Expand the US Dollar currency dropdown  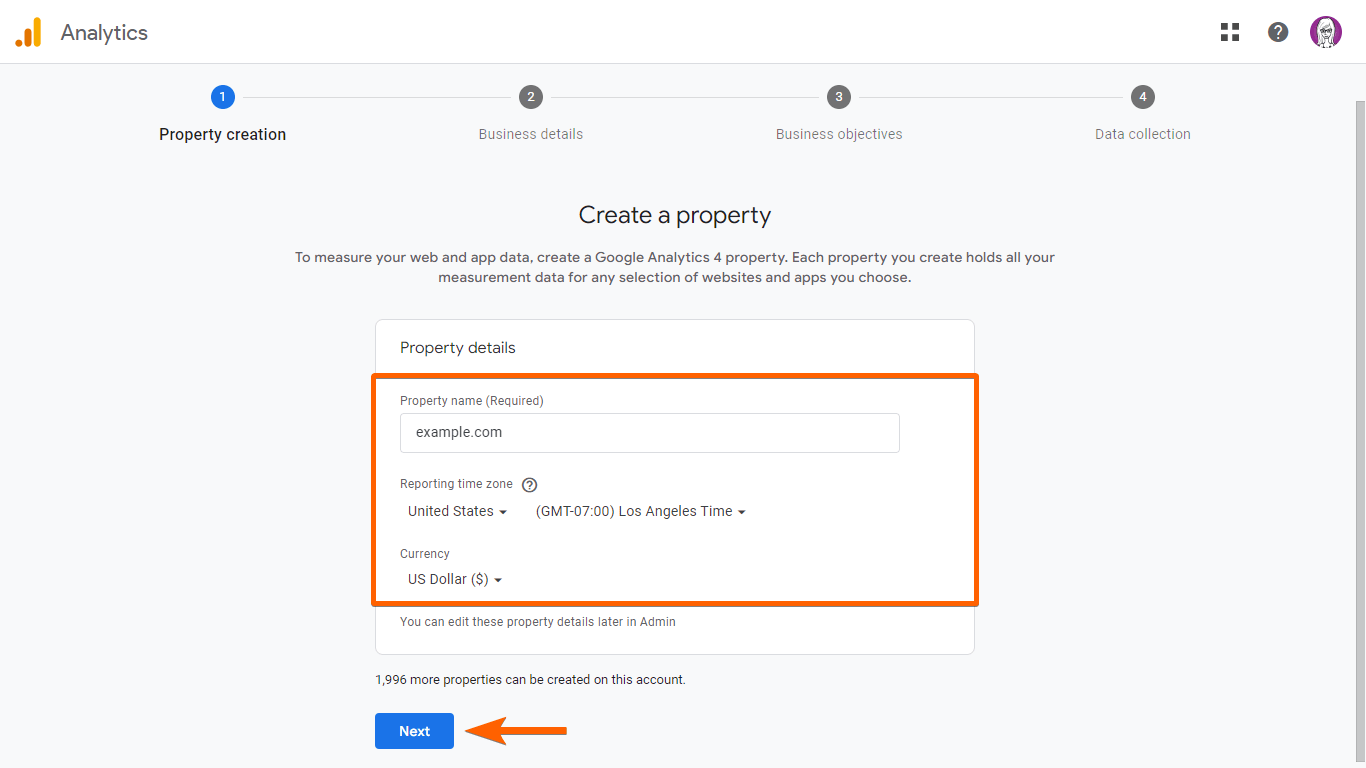coord(455,579)
